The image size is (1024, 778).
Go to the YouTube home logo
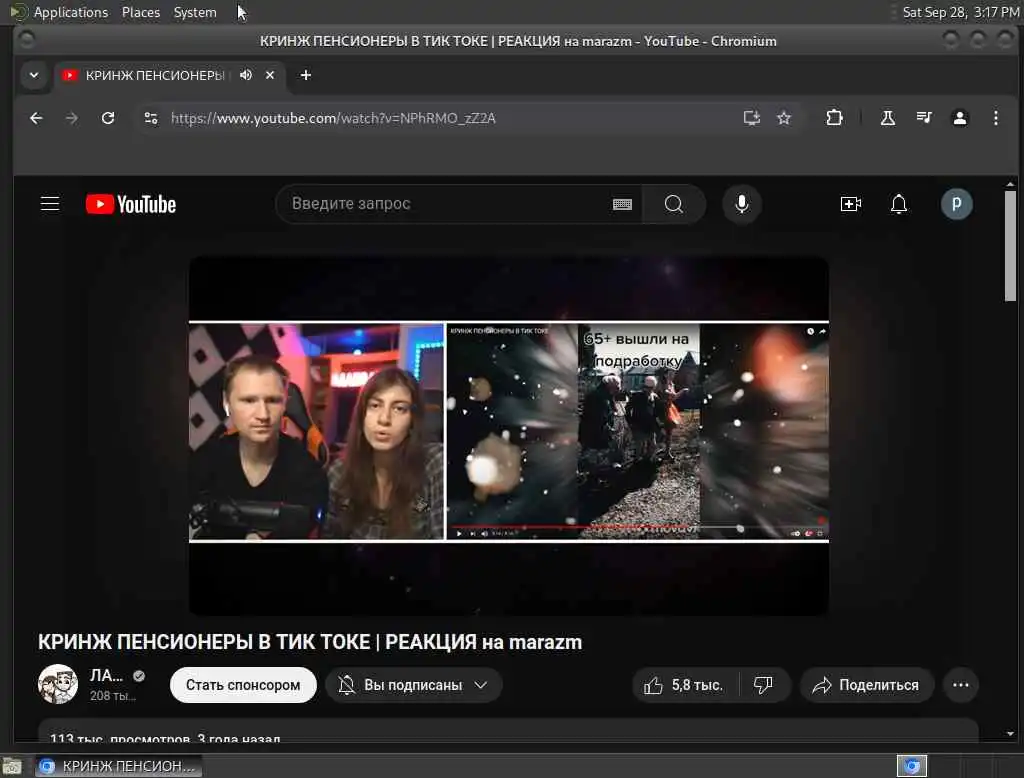[131, 204]
